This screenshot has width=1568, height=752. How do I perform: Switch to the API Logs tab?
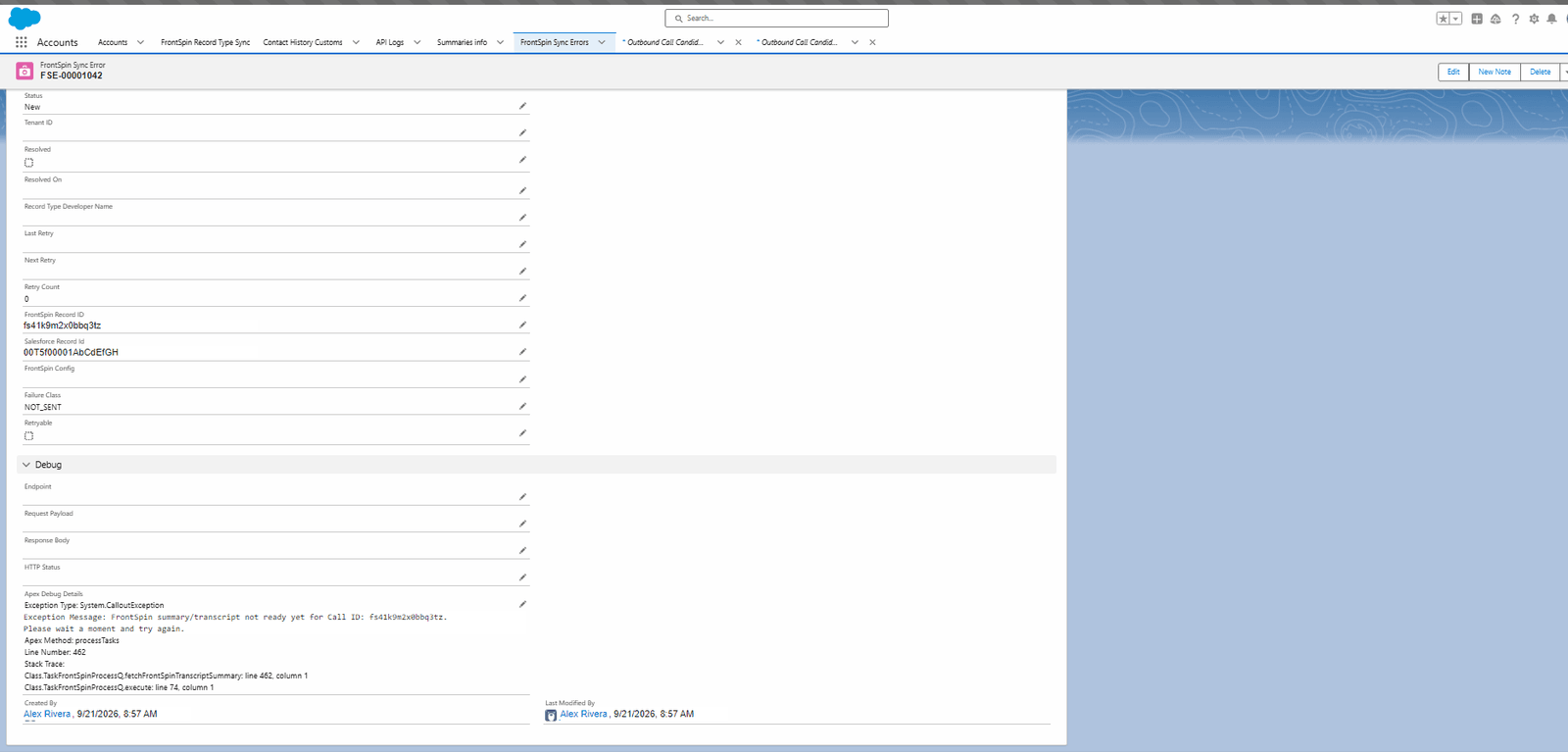pyautogui.click(x=389, y=42)
